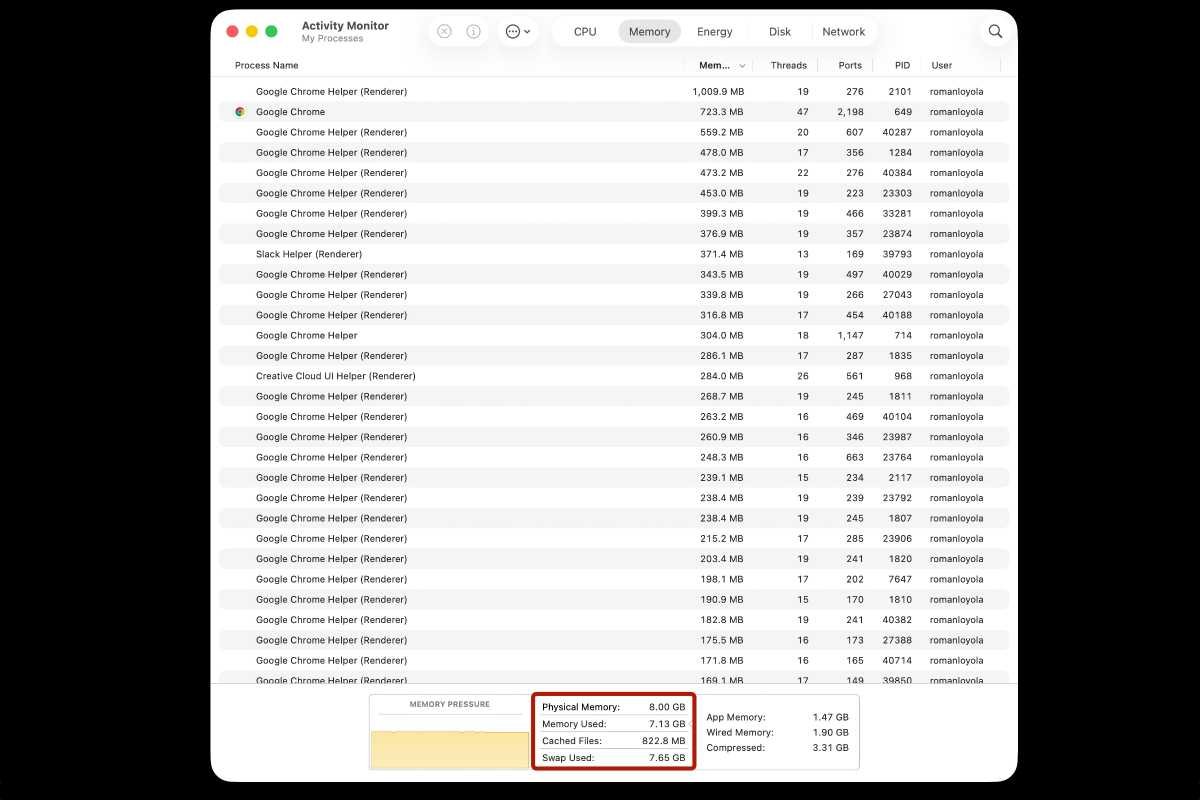Sort processes by PID column
The width and height of the screenshot is (1200, 800).
tap(902, 66)
